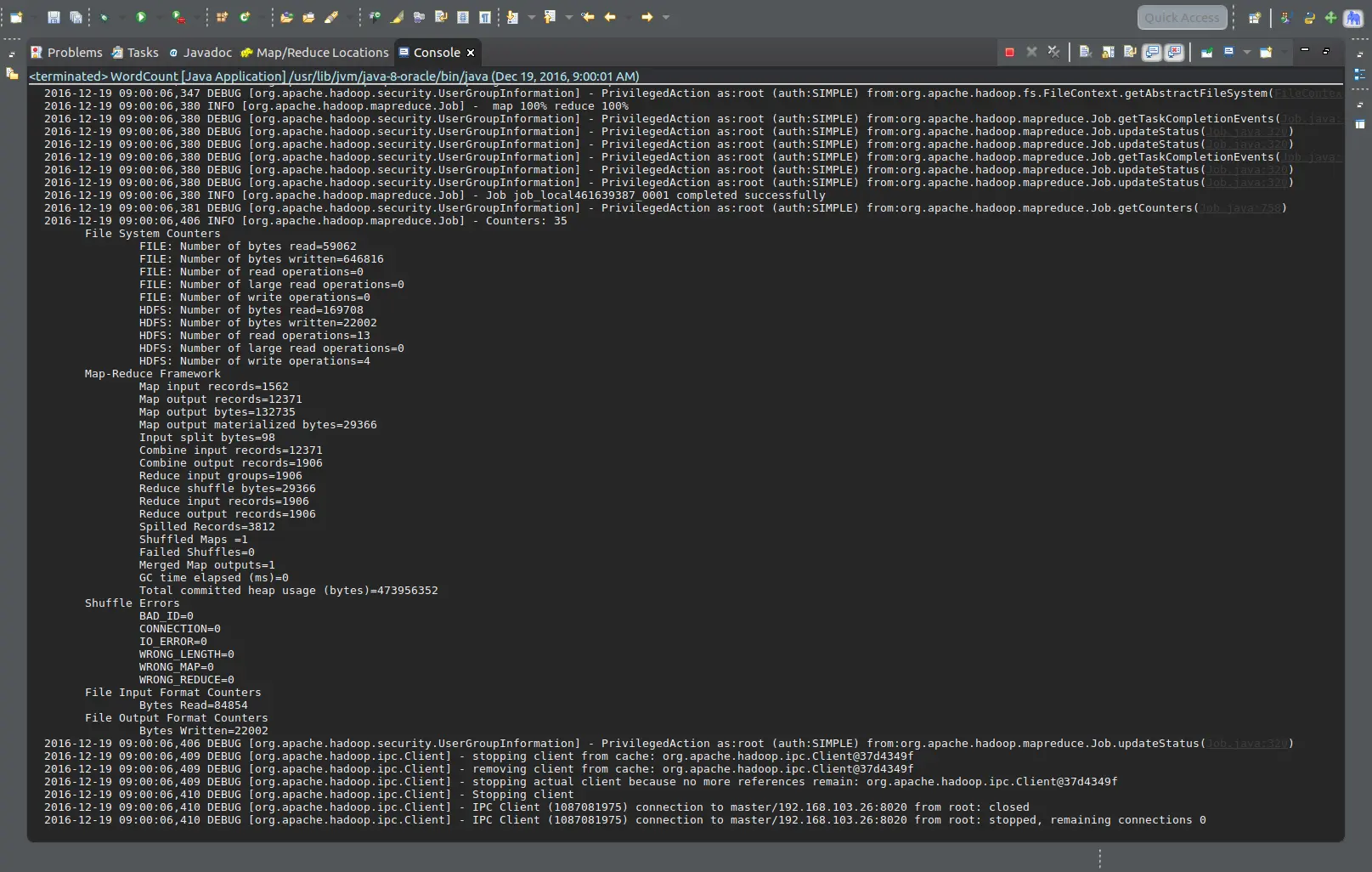This screenshot has width=1372, height=872.
Task: Open the Job.java:758 link after getCounters
Action: (x=1239, y=208)
